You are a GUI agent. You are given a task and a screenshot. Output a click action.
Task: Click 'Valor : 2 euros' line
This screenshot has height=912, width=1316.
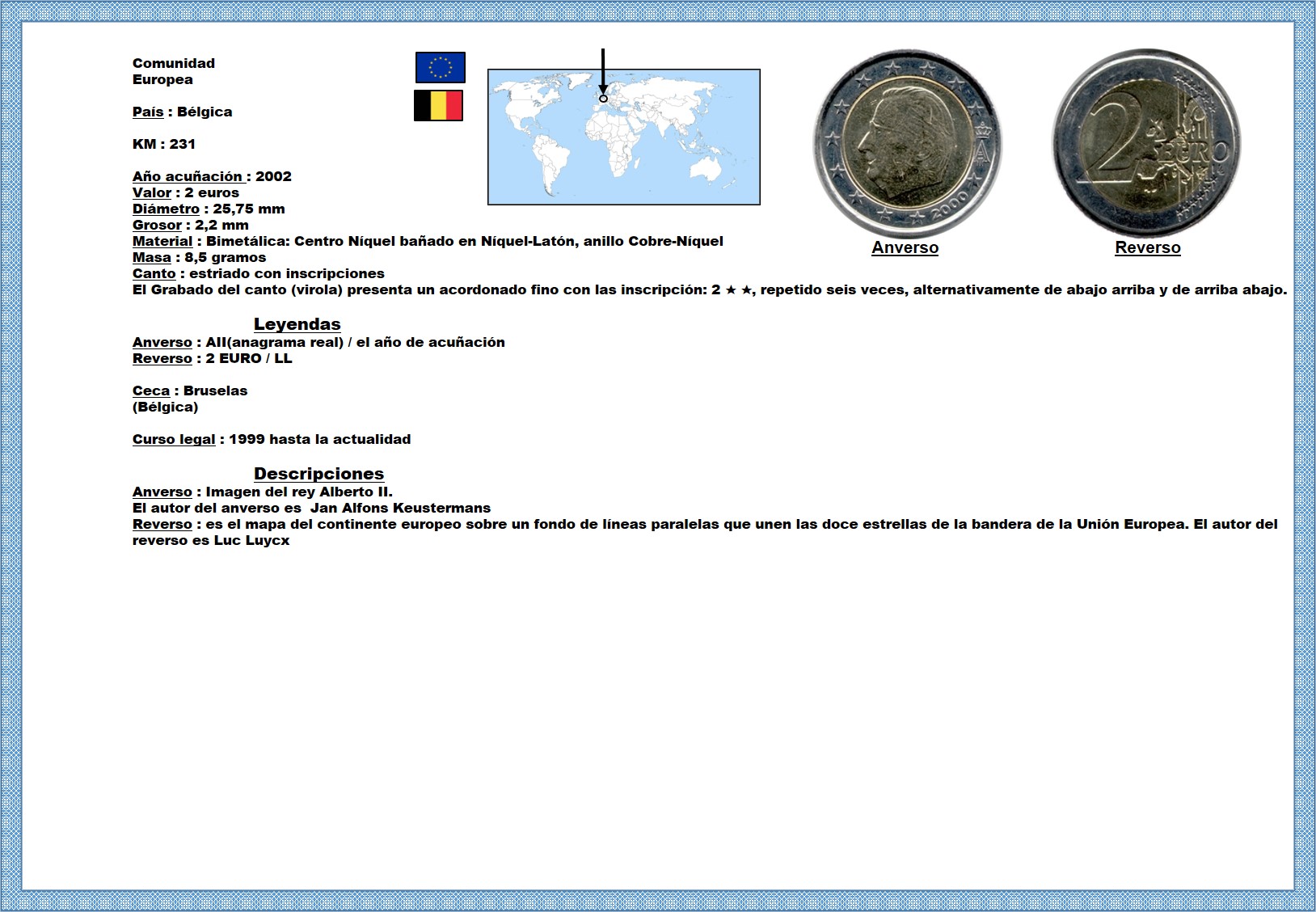[186, 192]
